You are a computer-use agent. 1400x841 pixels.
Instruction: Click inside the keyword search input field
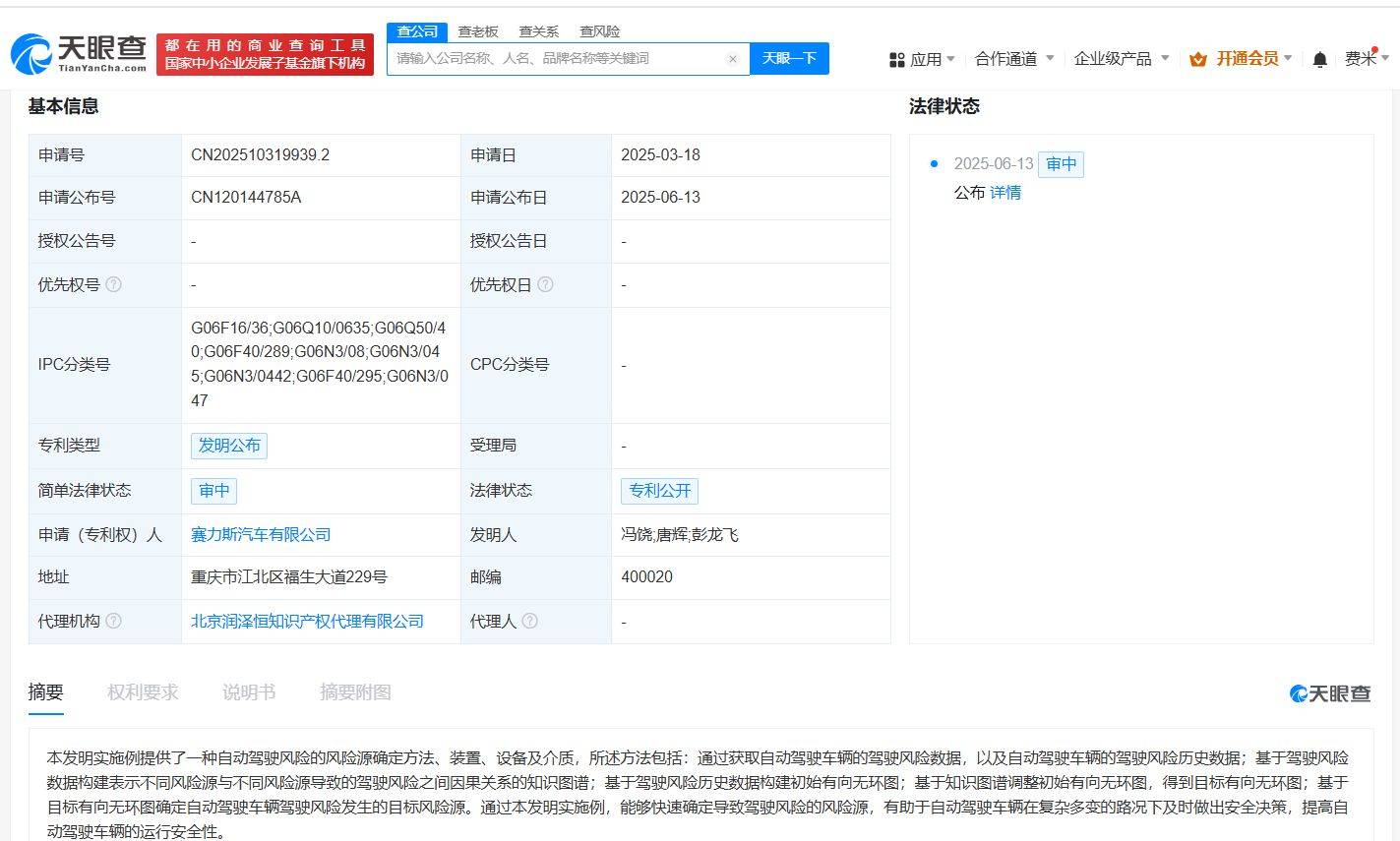pos(551,59)
